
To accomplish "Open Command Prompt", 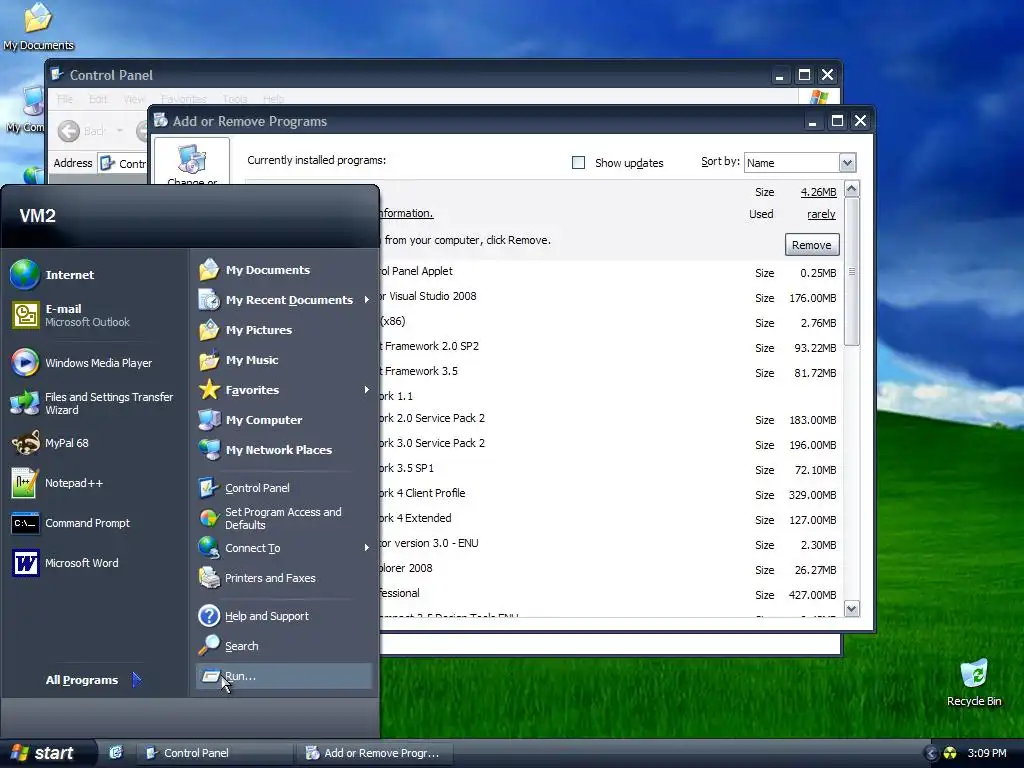I will click(71, 523).
